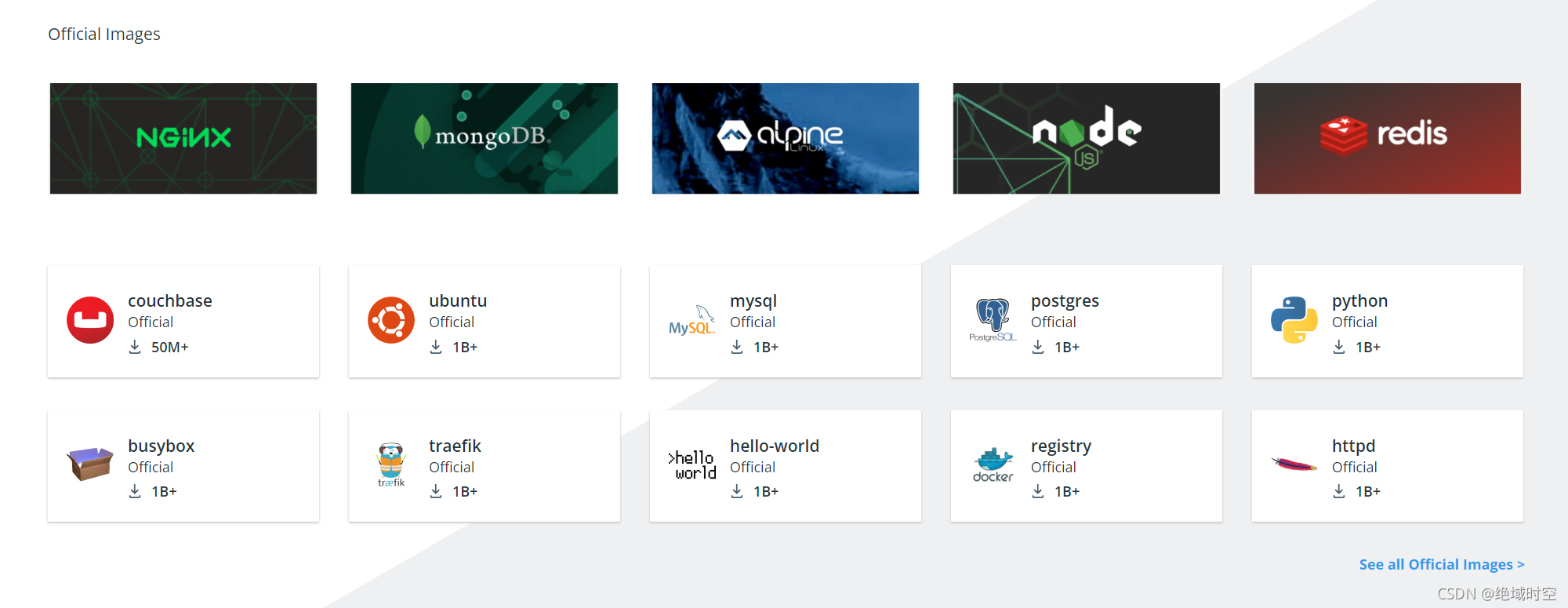The width and height of the screenshot is (1568, 608).
Task: Click download icon on ubuntu card
Action: pos(436,347)
